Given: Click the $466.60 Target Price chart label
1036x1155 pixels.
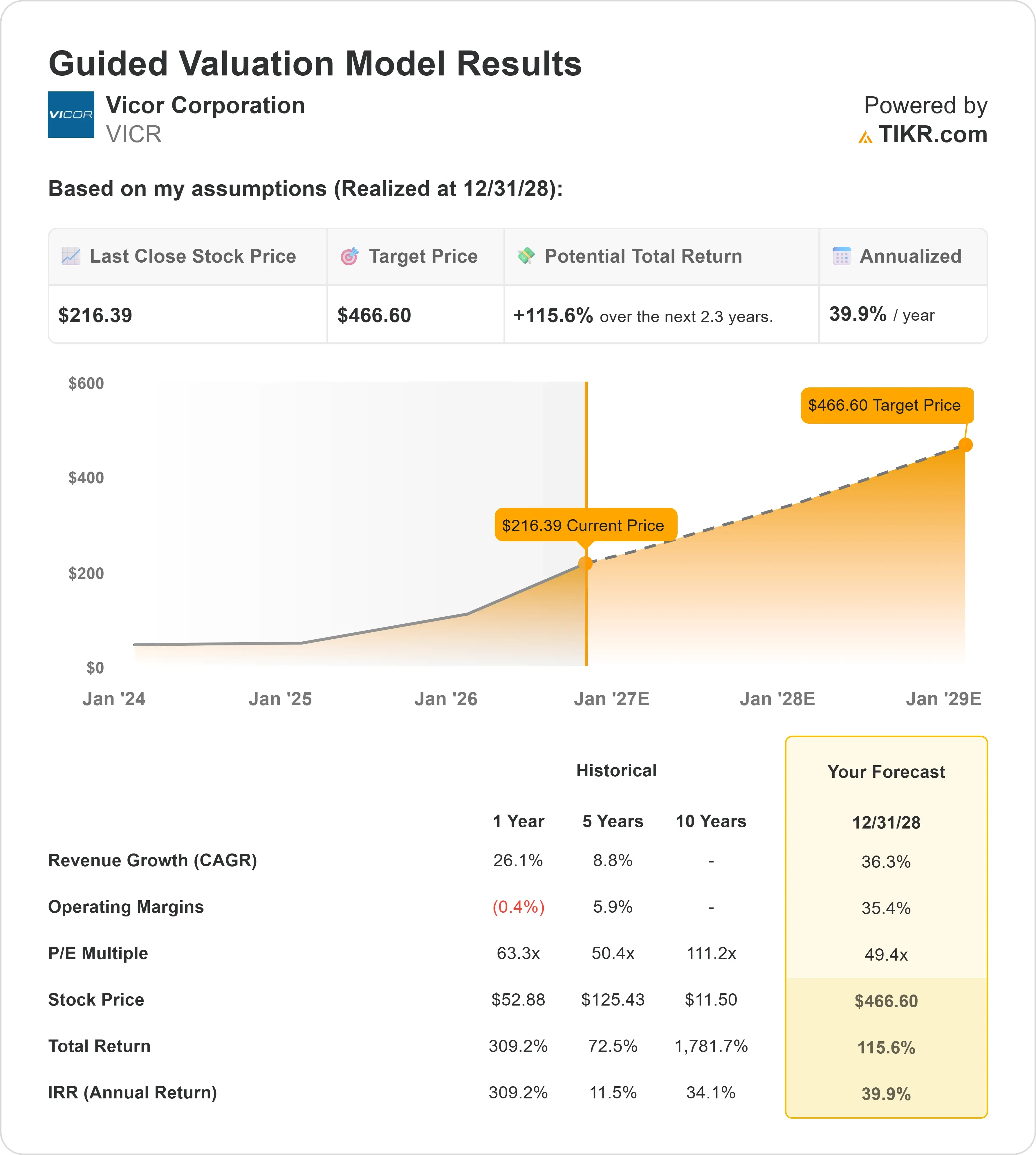Looking at the screenshot, I should (x=887, y=405).
